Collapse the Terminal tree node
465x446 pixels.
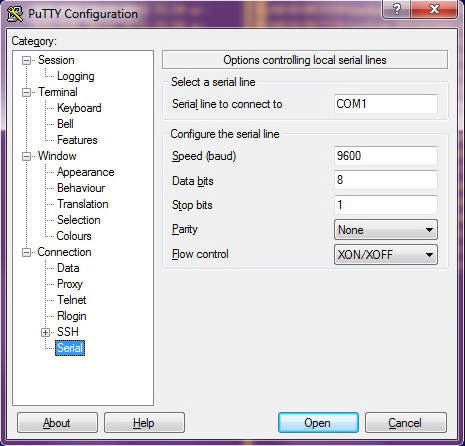26,93
